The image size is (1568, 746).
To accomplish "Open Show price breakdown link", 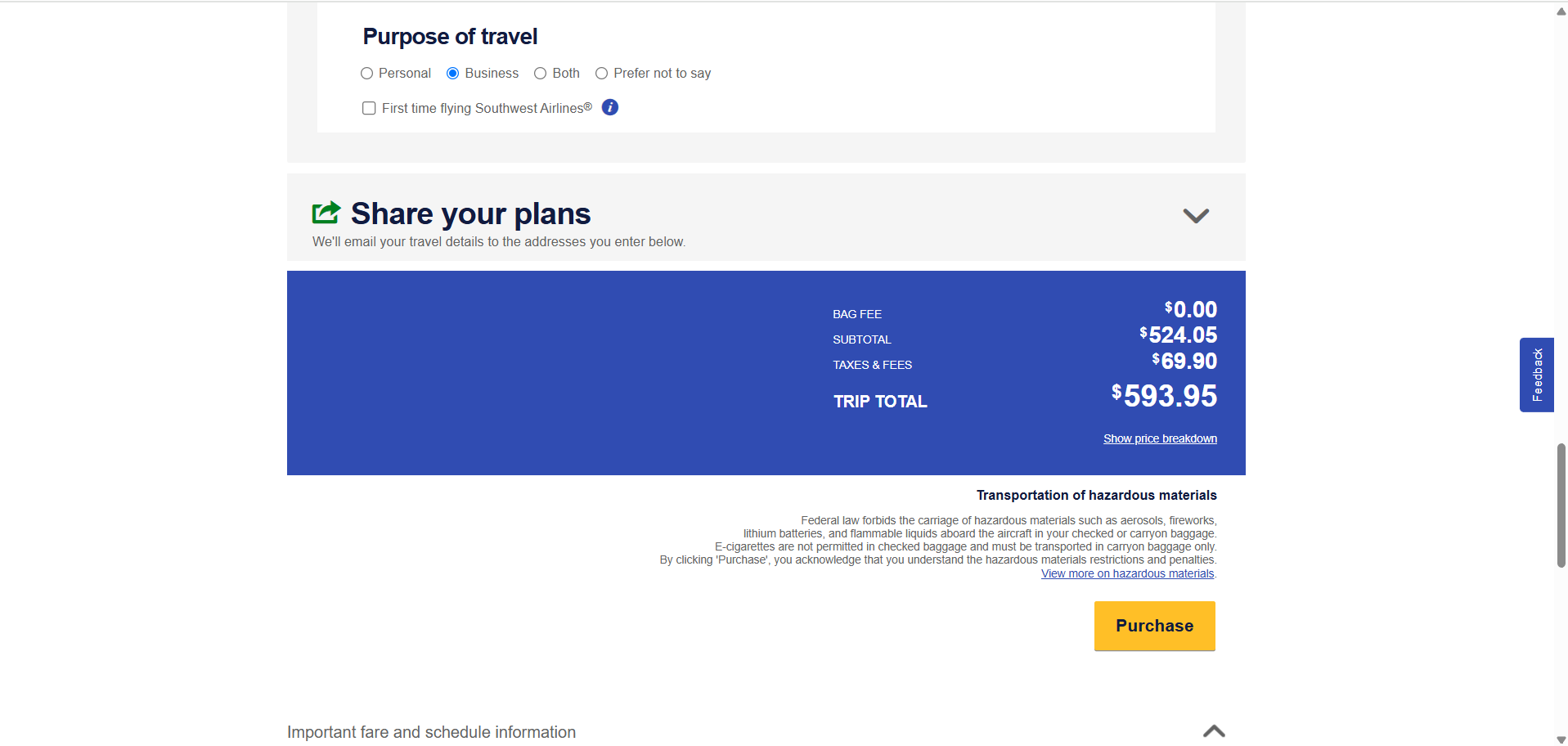I will click(1160, 438).
